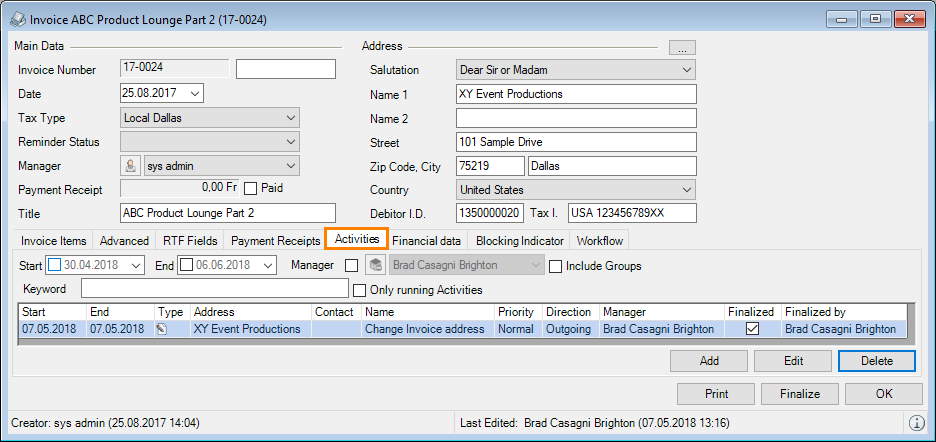Open the Payment Receipts tab
The image size is (936, 442).
(x=275, y=241)
